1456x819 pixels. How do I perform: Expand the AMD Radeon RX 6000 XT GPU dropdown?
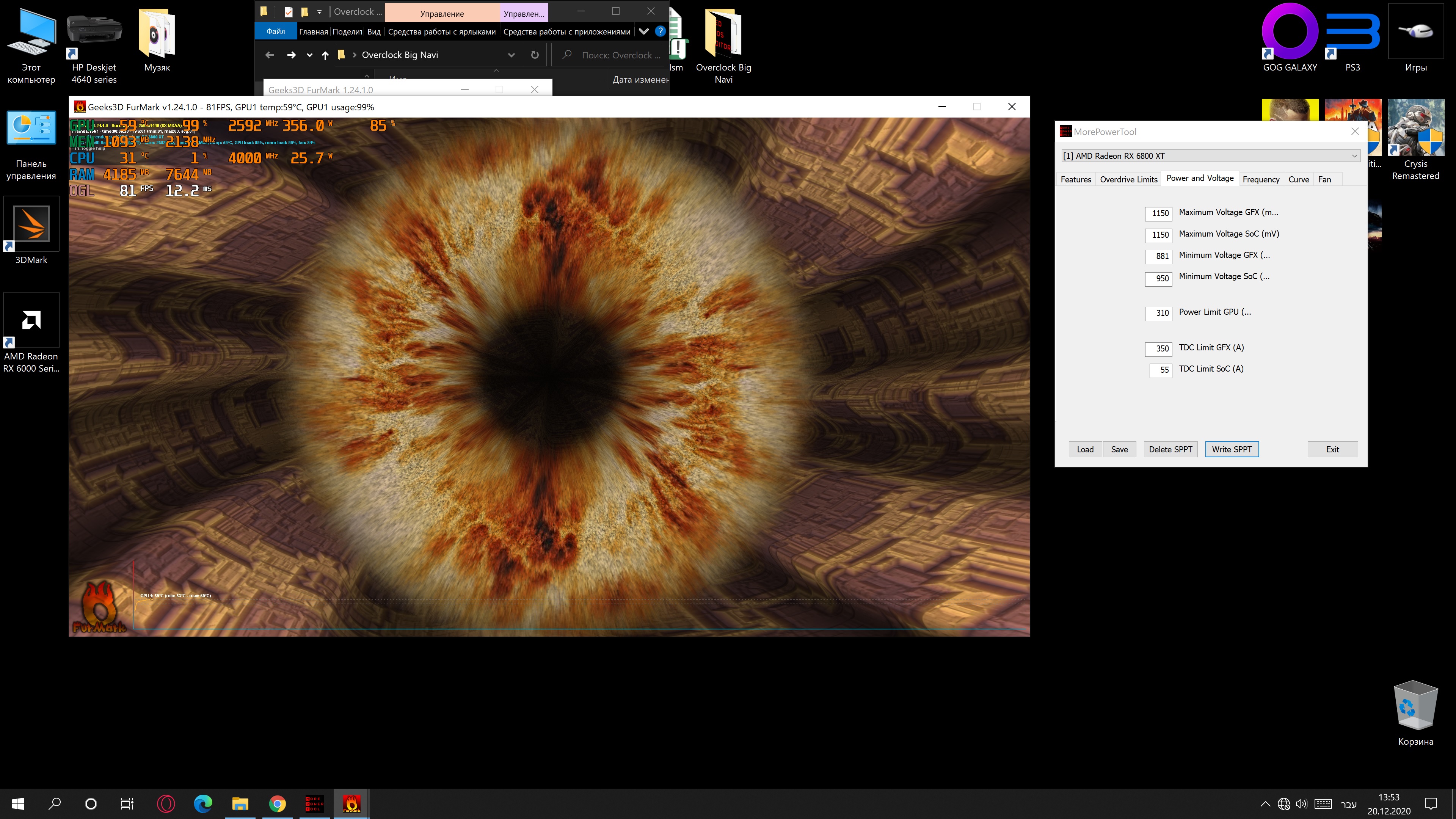pos(1354,156)
